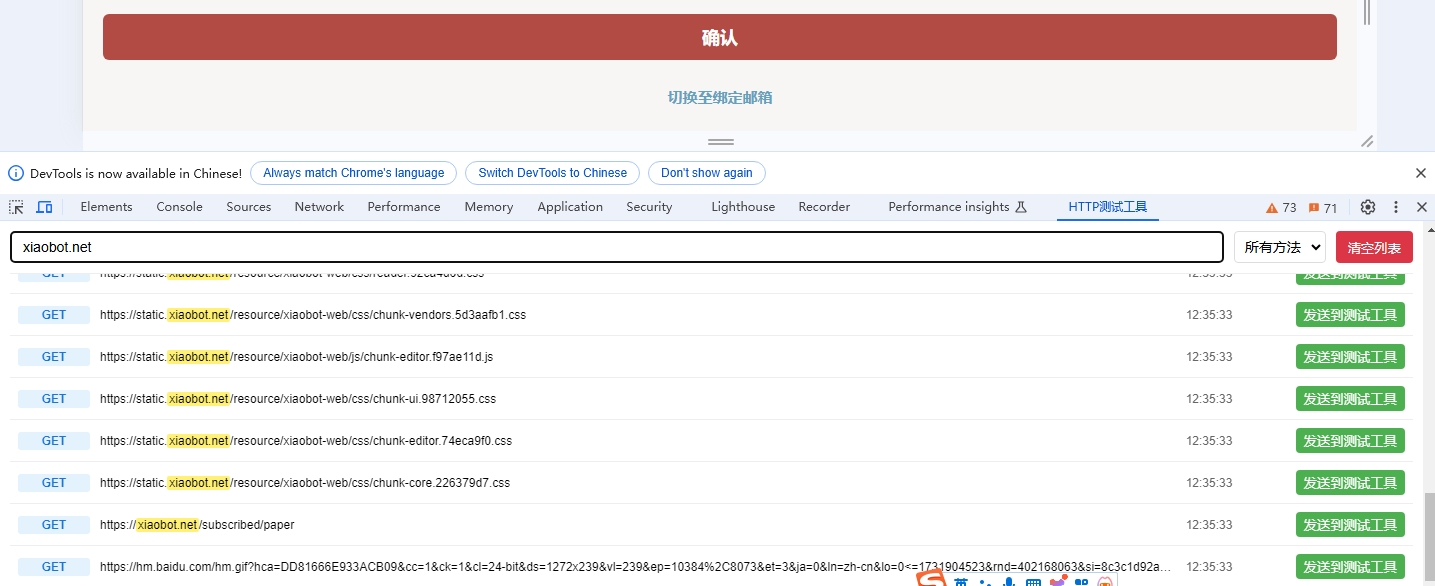Click the 切换至绑定邮箱 link
Screen dimensions: 1435x586
720,97
